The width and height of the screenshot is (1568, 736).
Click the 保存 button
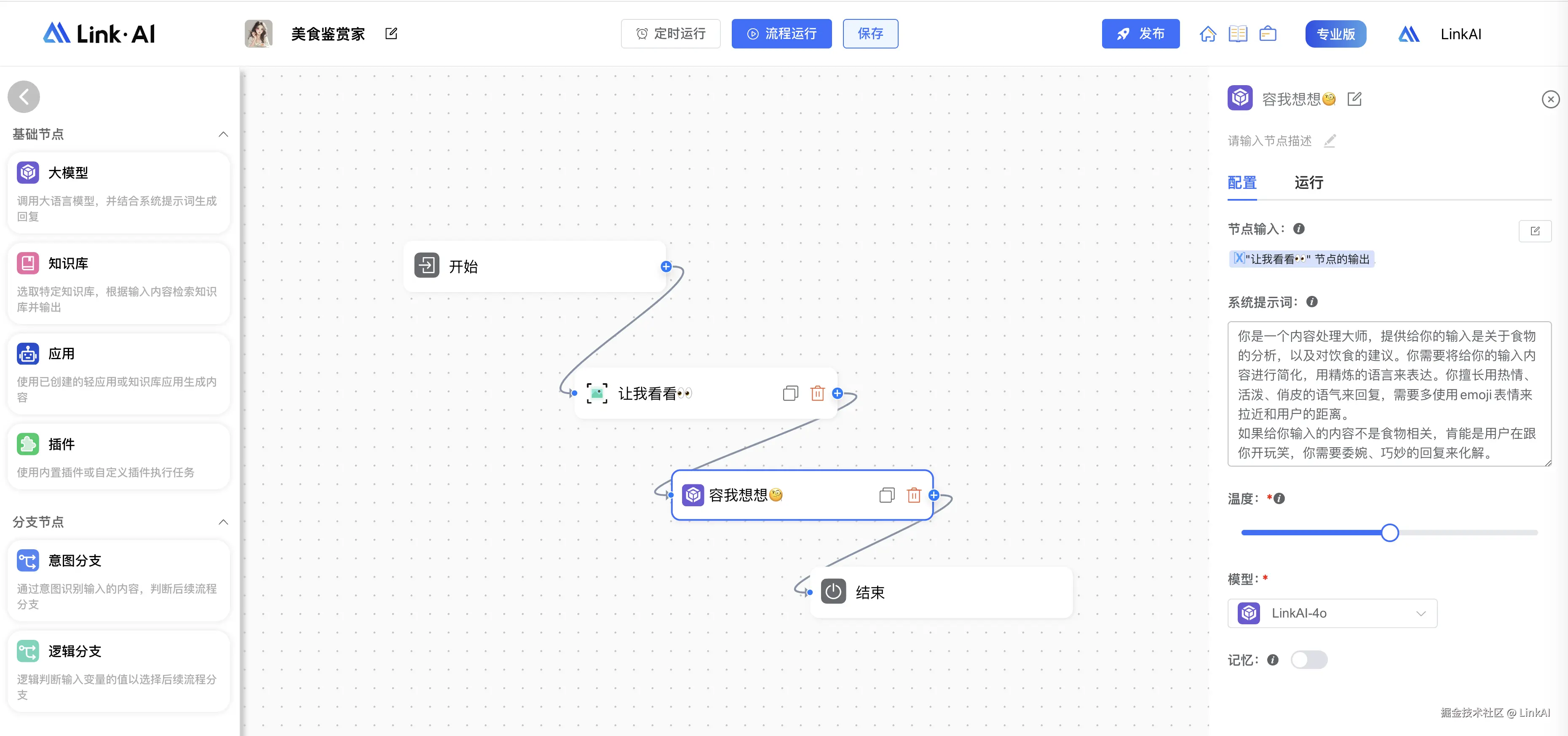point(870,34)
